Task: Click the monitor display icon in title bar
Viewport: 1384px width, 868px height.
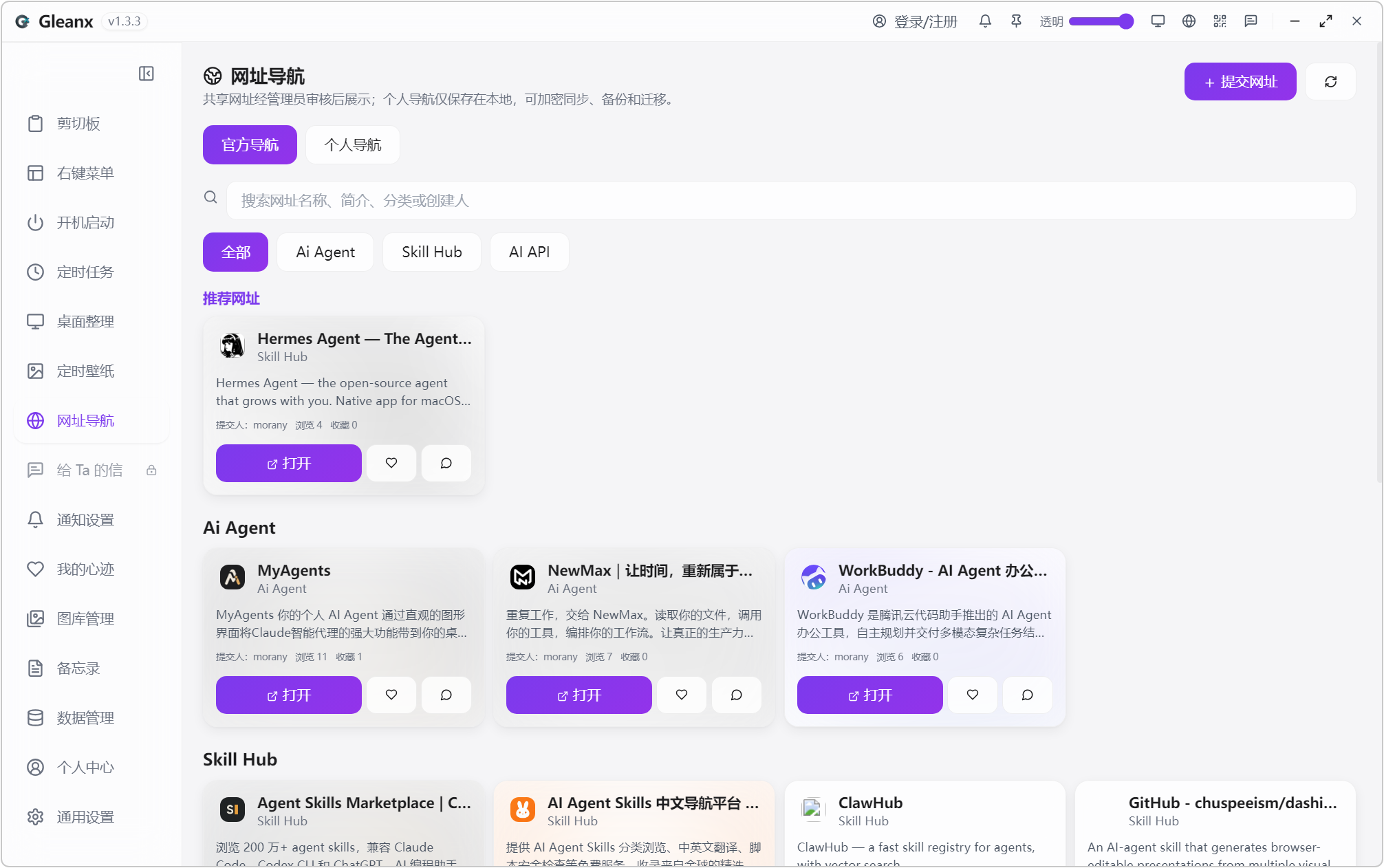Action: tap(1158, 21)
